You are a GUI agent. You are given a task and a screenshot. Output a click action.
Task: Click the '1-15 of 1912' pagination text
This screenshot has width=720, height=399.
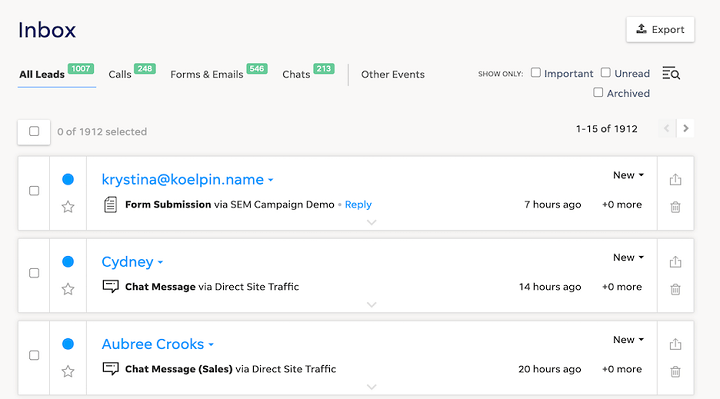click(x=607, y=129)
